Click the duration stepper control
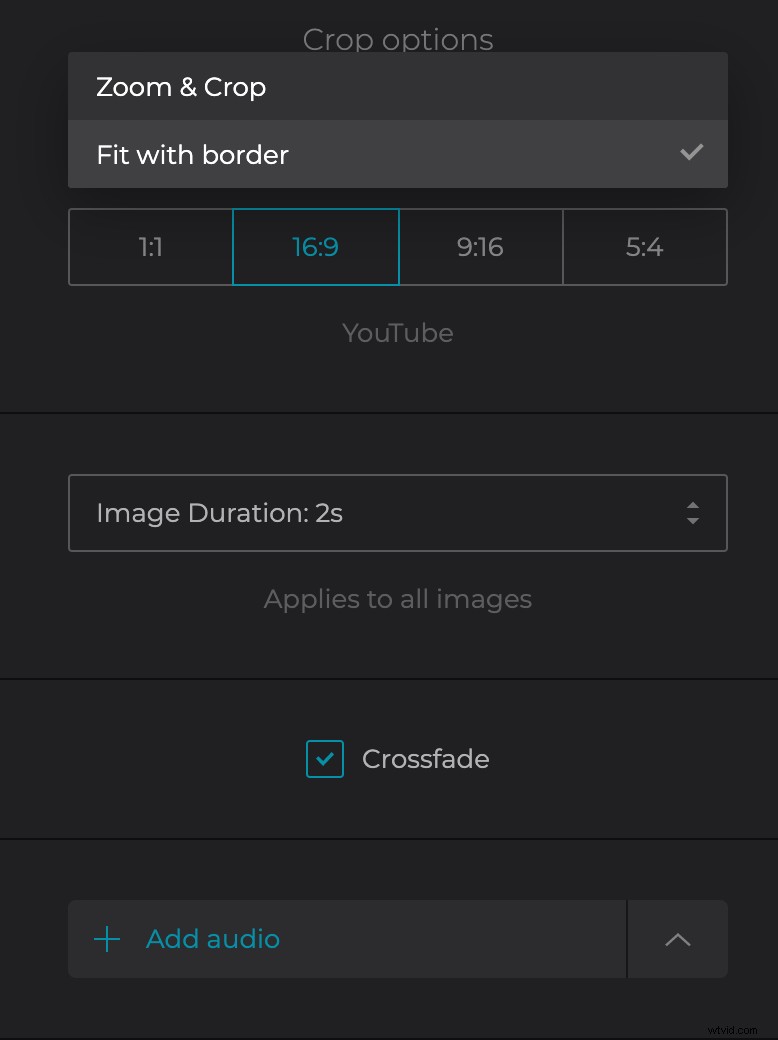778x1040 pixels. [x=693, y=513]
